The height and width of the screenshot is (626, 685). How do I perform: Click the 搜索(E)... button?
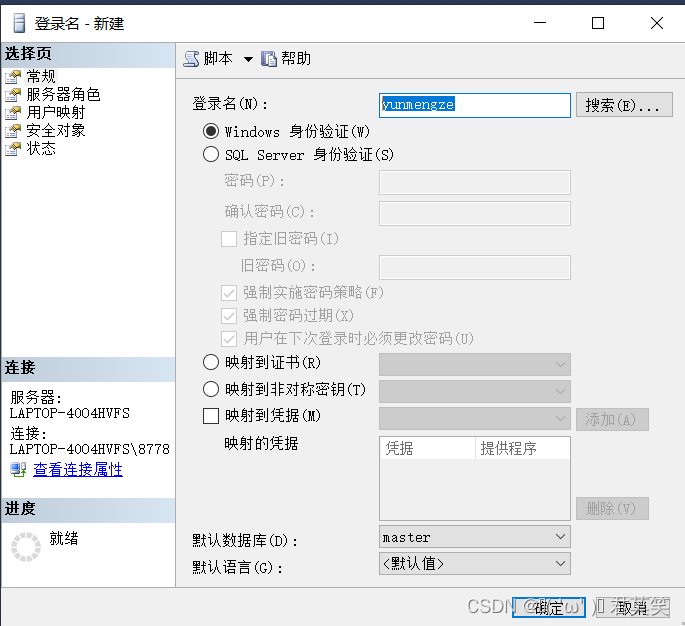[624, 105]
